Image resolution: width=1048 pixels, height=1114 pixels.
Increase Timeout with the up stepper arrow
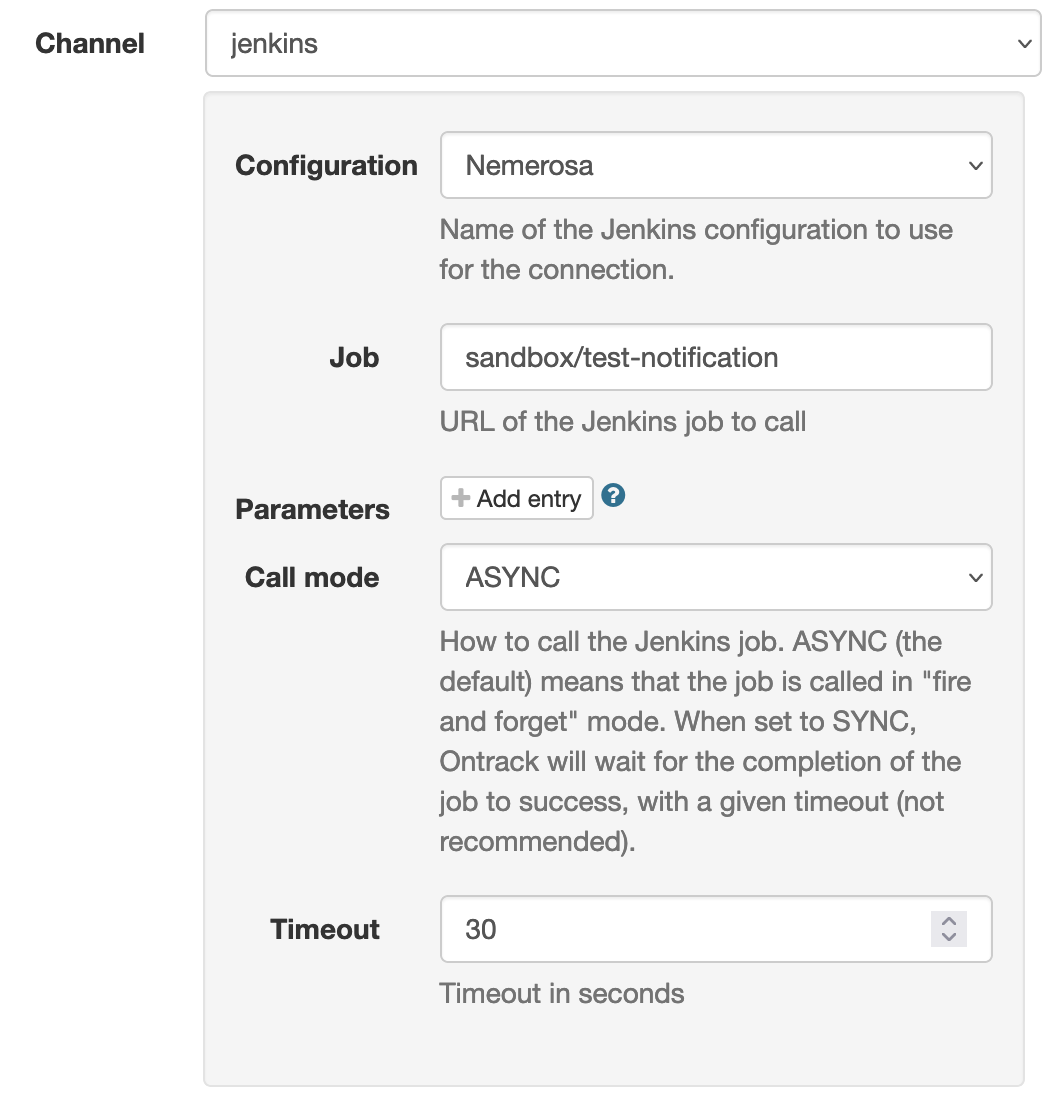(x=949, y=921)
